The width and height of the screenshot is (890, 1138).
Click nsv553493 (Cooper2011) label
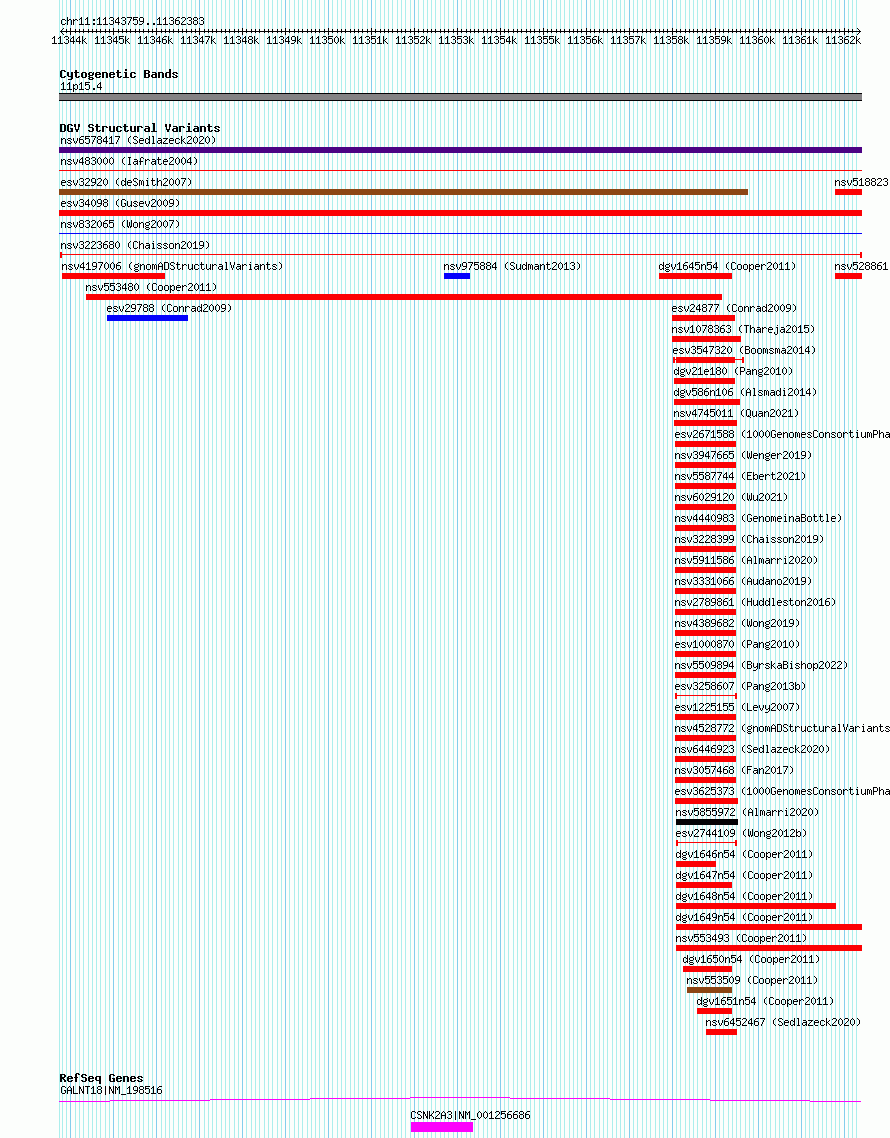coord(741,940)
